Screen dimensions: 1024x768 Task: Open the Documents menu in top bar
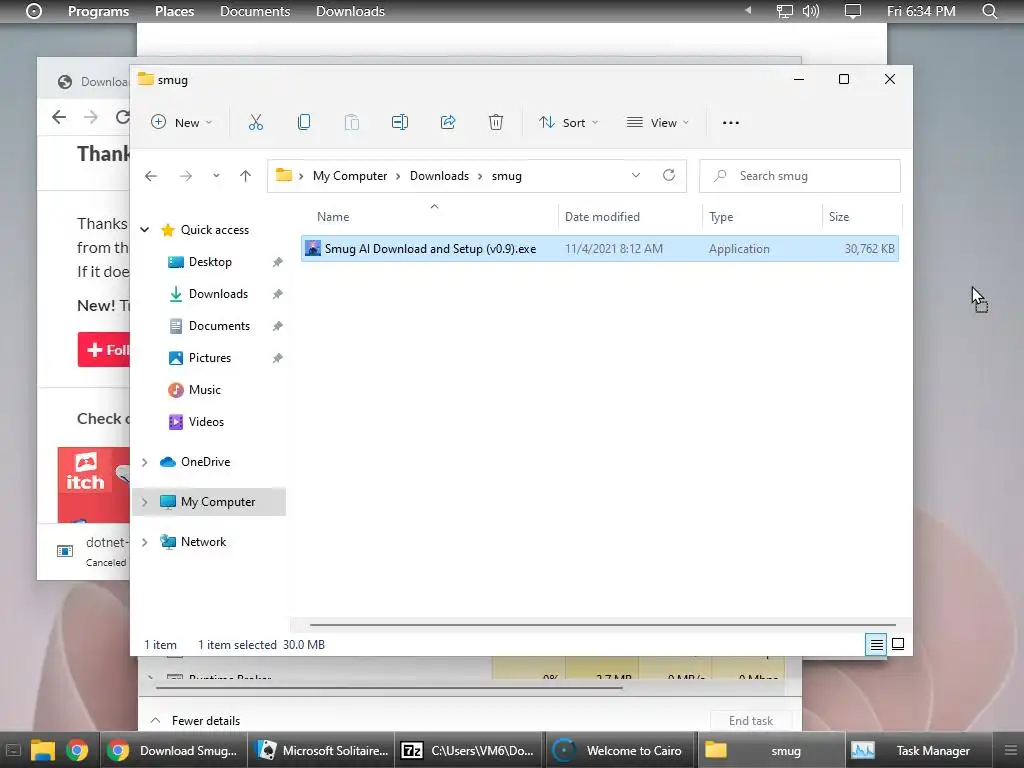pos(255,11)
